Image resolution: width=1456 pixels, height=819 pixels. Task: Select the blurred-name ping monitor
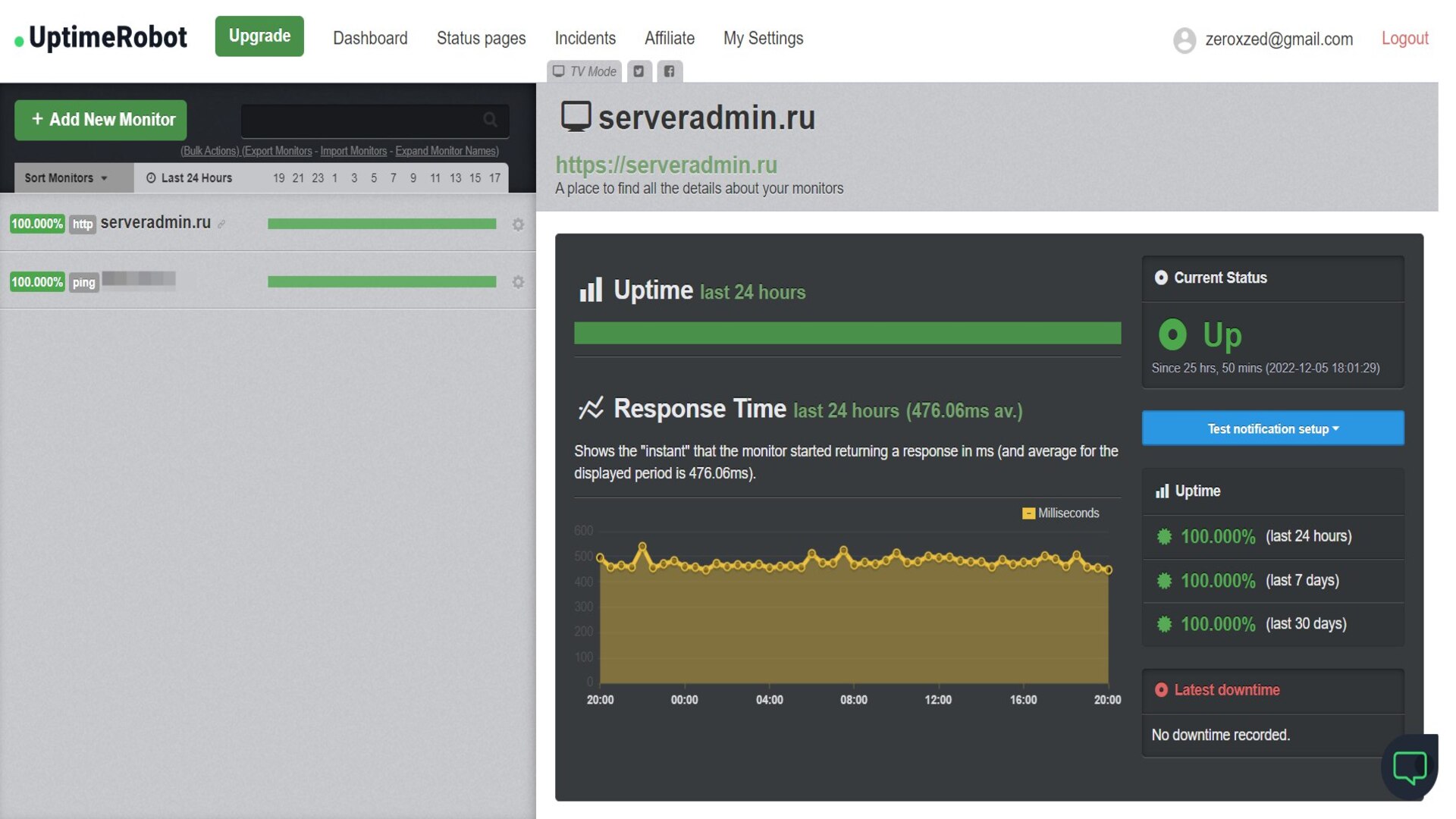click(139, 279)
